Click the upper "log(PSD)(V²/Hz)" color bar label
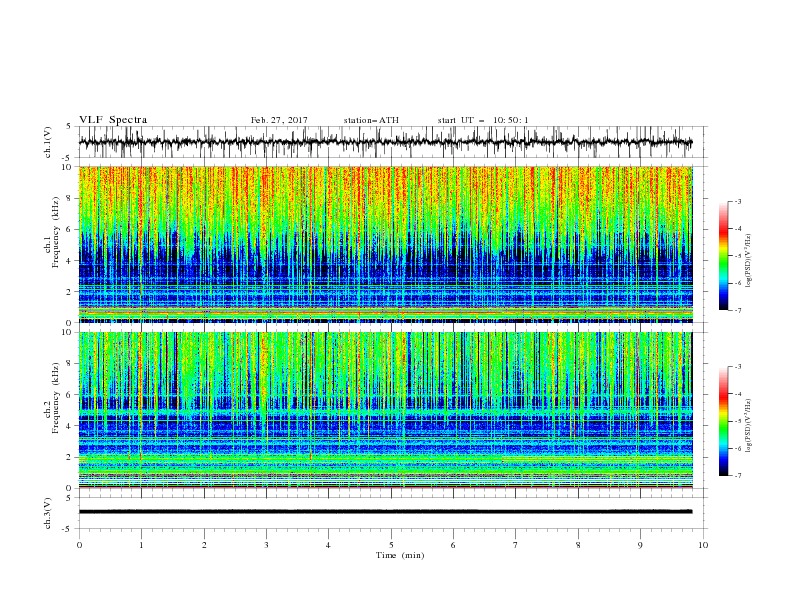The height and width of the screenshot is (612, 792). pyautogui.click(x=748, y=261)
